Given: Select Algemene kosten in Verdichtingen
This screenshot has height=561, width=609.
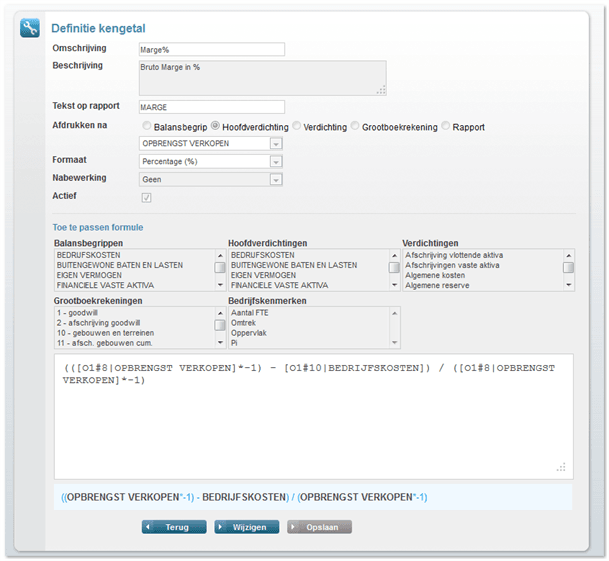Looking at the screenshot, I should (x=435, y=275).
